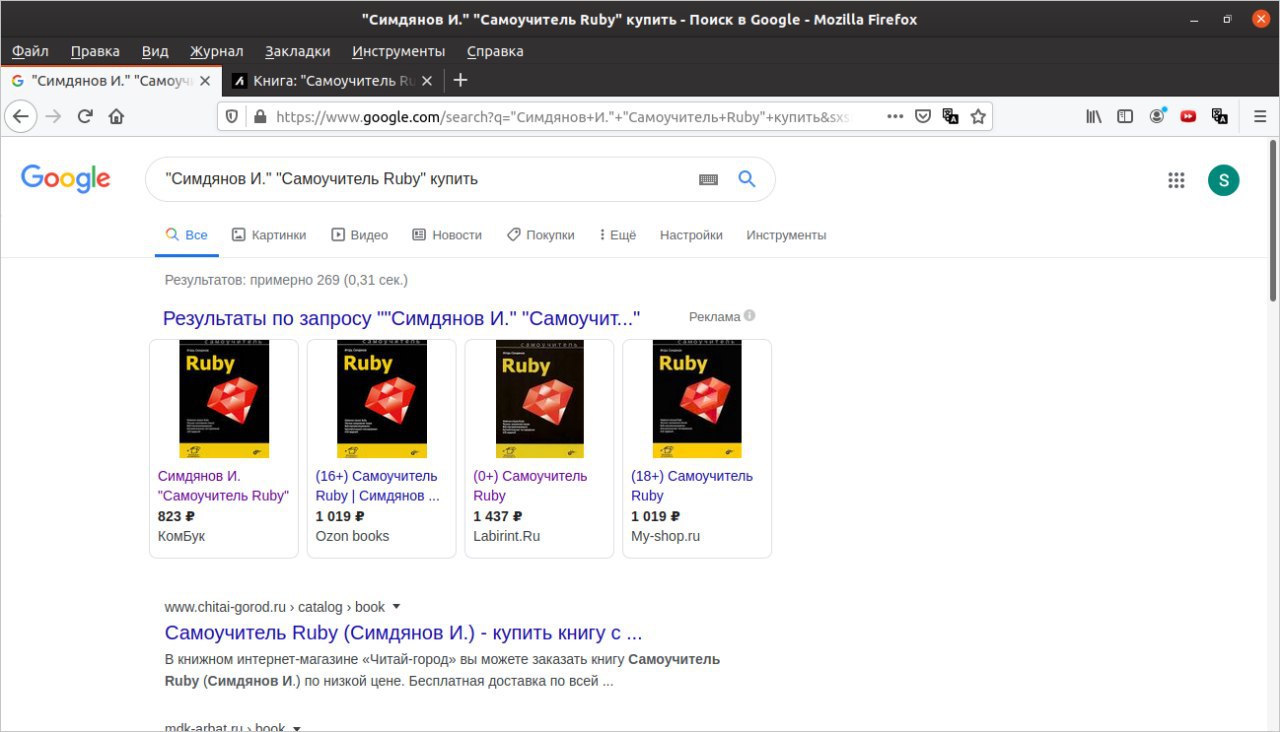The width and height of the screenshot is (1280, 732).
Task: Open Firefox account icon in toolbar
Action: click(x=1157, y=116)
